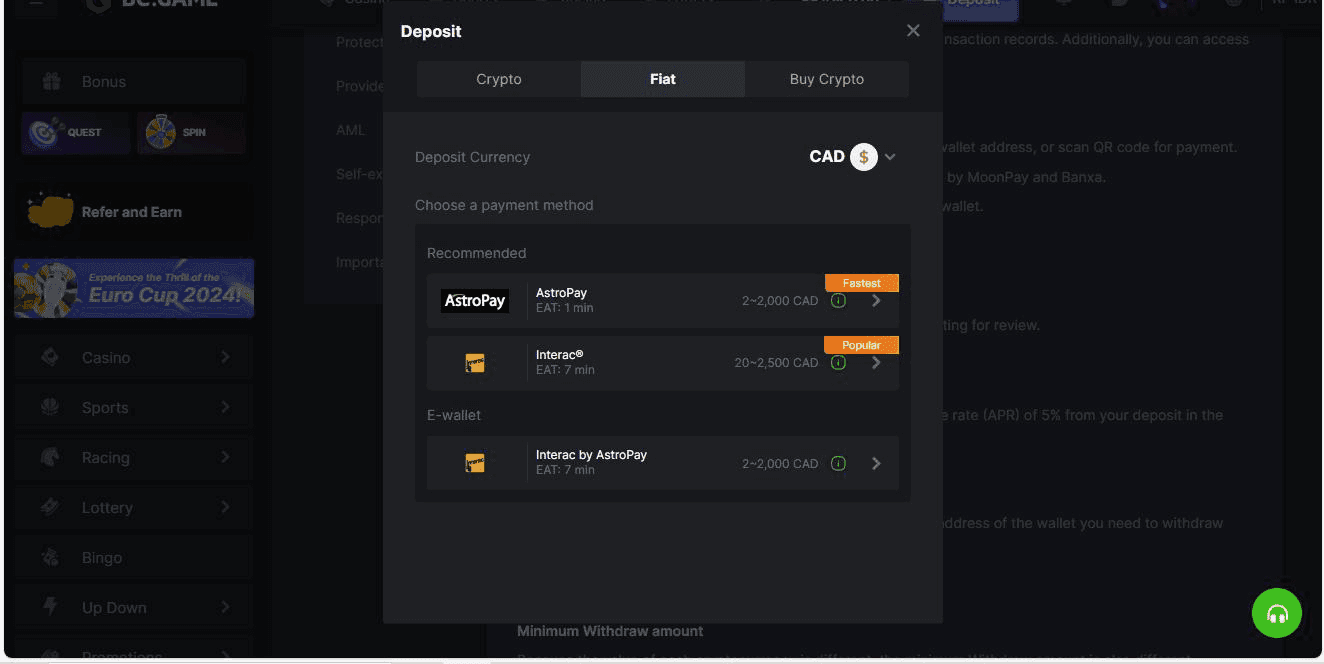Screen dimensions: 1324x664
Task: Open the Buy Crypto tab
Action: tap(827, 79)
